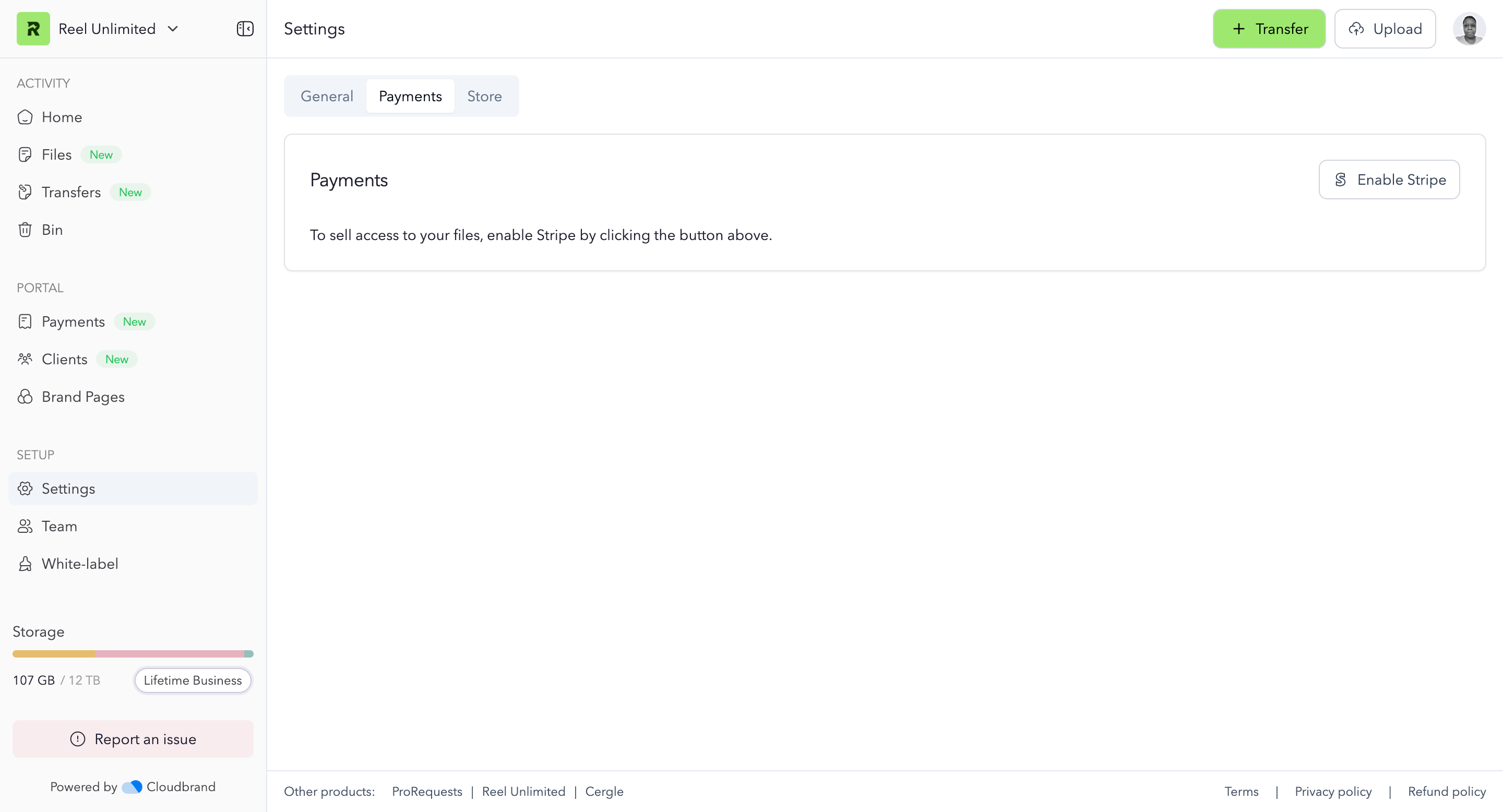Collapse the sidebar using the panel icon
The height and width of the screenshot is (812, 1503).
[x=244, y=28]
